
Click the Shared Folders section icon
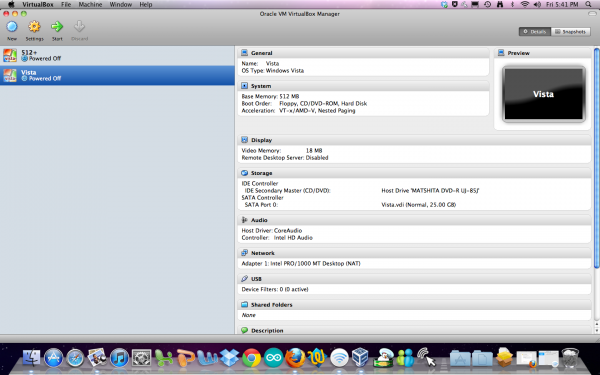(x=245, y=305)
